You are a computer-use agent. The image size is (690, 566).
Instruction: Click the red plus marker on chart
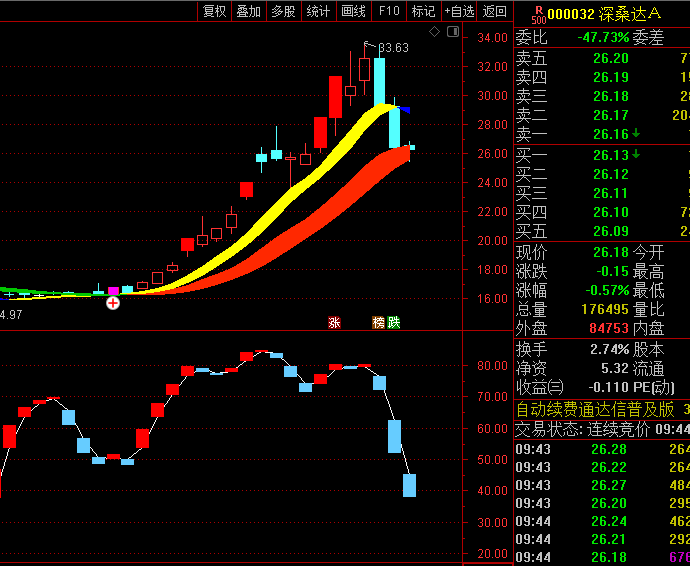point(113,303)
